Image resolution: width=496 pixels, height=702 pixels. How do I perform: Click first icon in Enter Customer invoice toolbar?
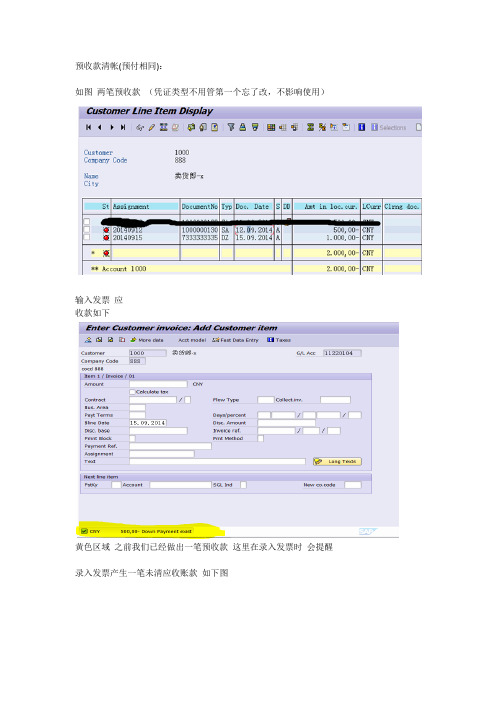(88, 340)
